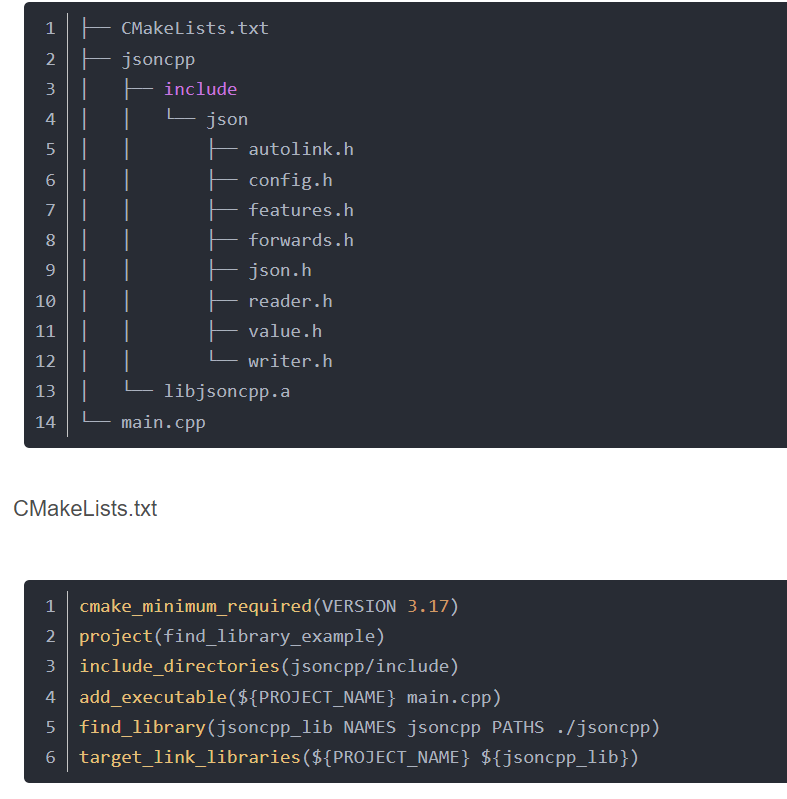Click the find_library command

(142, 727)
